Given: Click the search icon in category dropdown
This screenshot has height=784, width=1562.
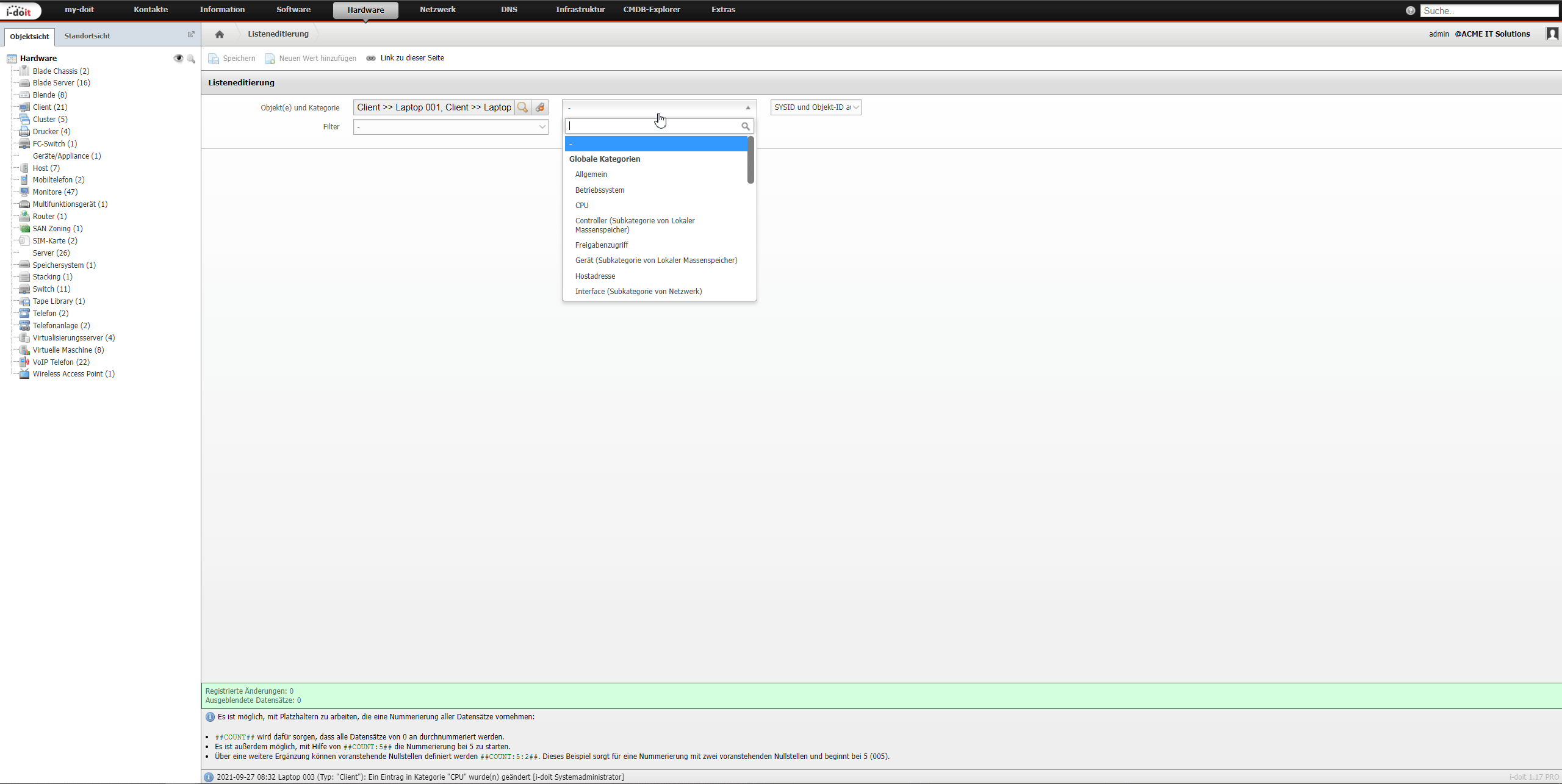Looking at the screenshot, I should coord(745,126).
